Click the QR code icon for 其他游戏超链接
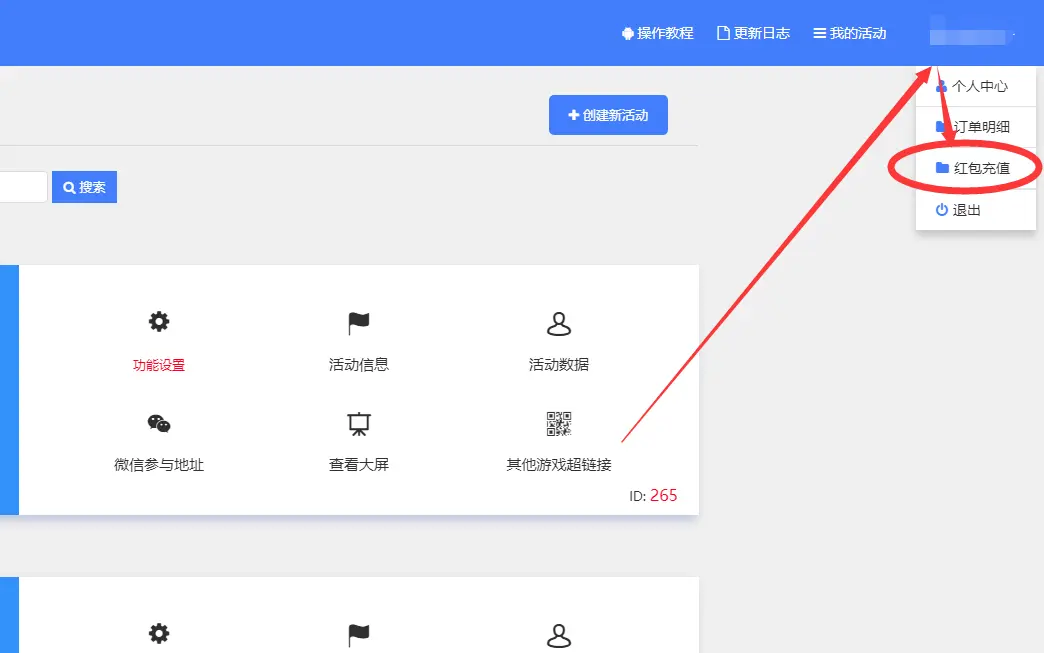1044x653 pixels. point(559,424)
